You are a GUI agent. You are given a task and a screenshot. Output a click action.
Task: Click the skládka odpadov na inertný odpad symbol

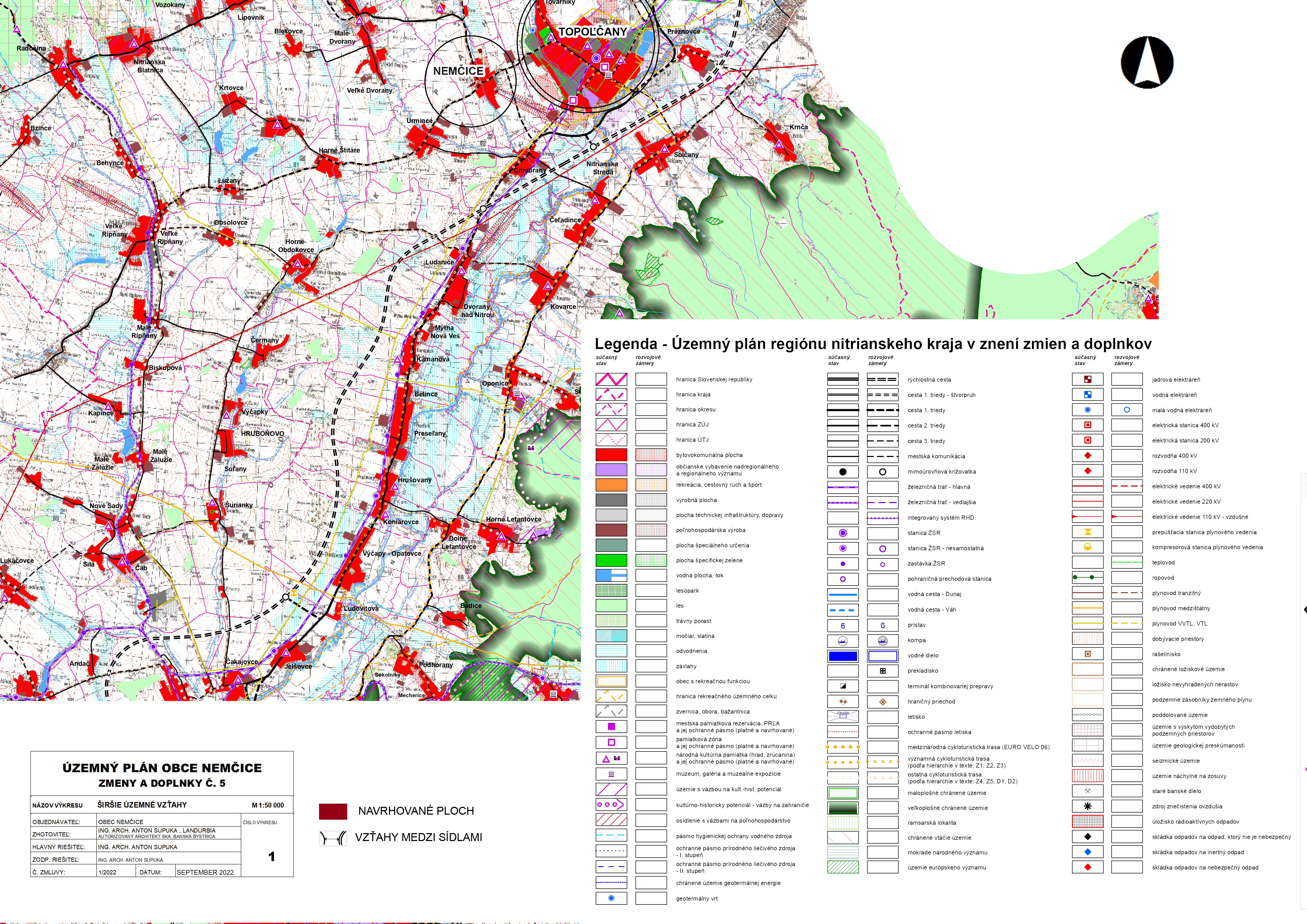[x=1087, y=852]
